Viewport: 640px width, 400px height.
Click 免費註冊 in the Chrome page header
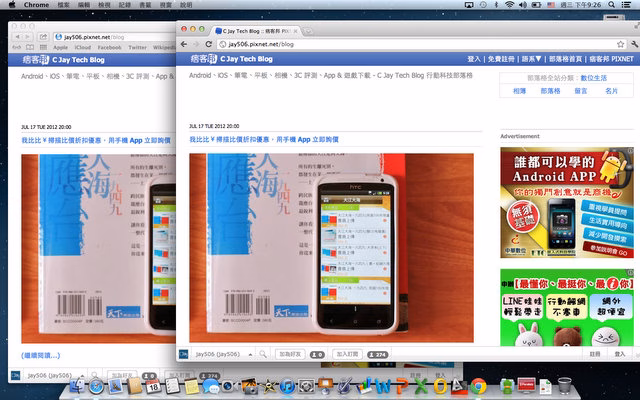tap(501, 59)
